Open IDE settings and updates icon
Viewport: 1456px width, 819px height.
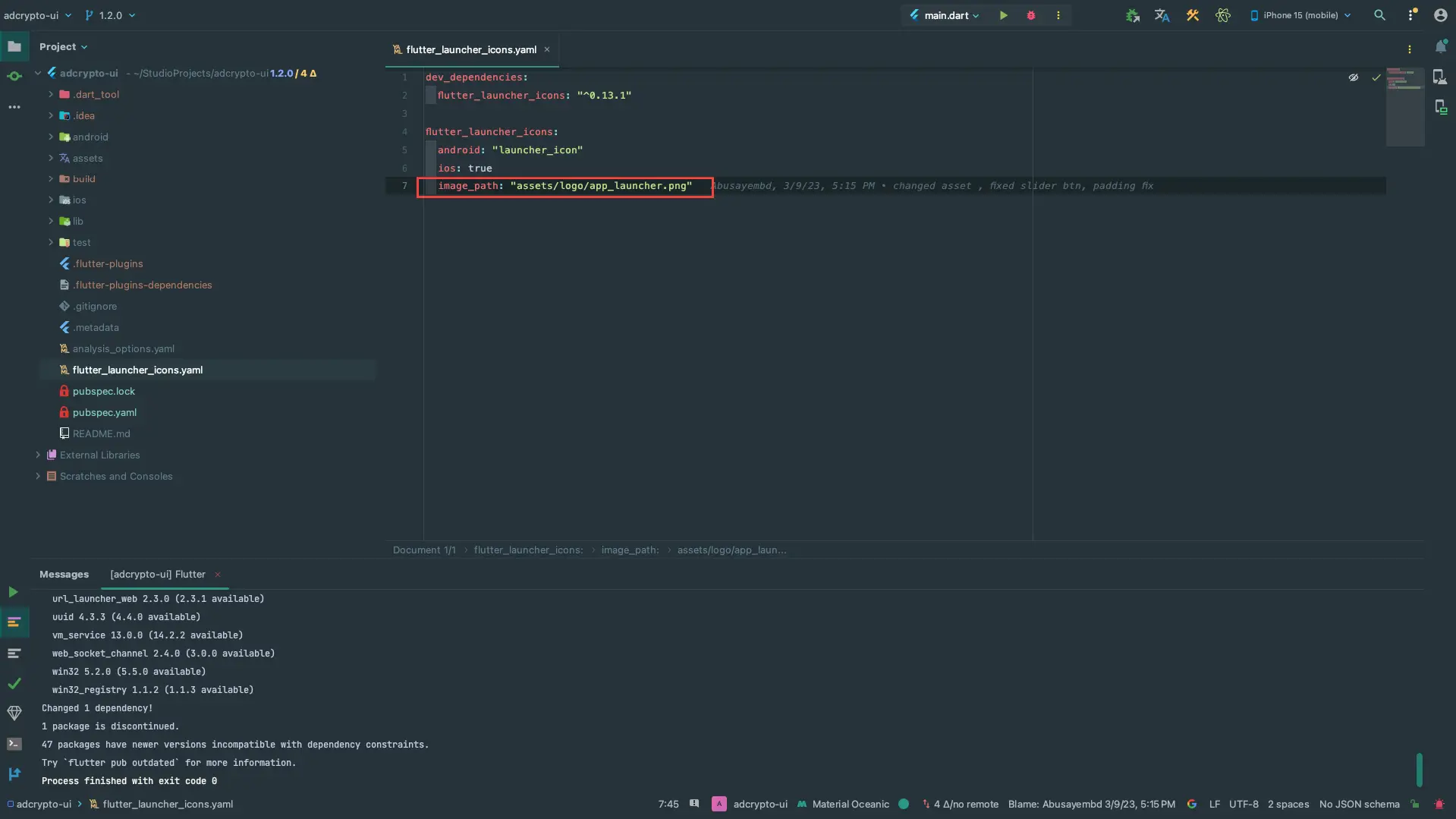(x=1411, y=15)
